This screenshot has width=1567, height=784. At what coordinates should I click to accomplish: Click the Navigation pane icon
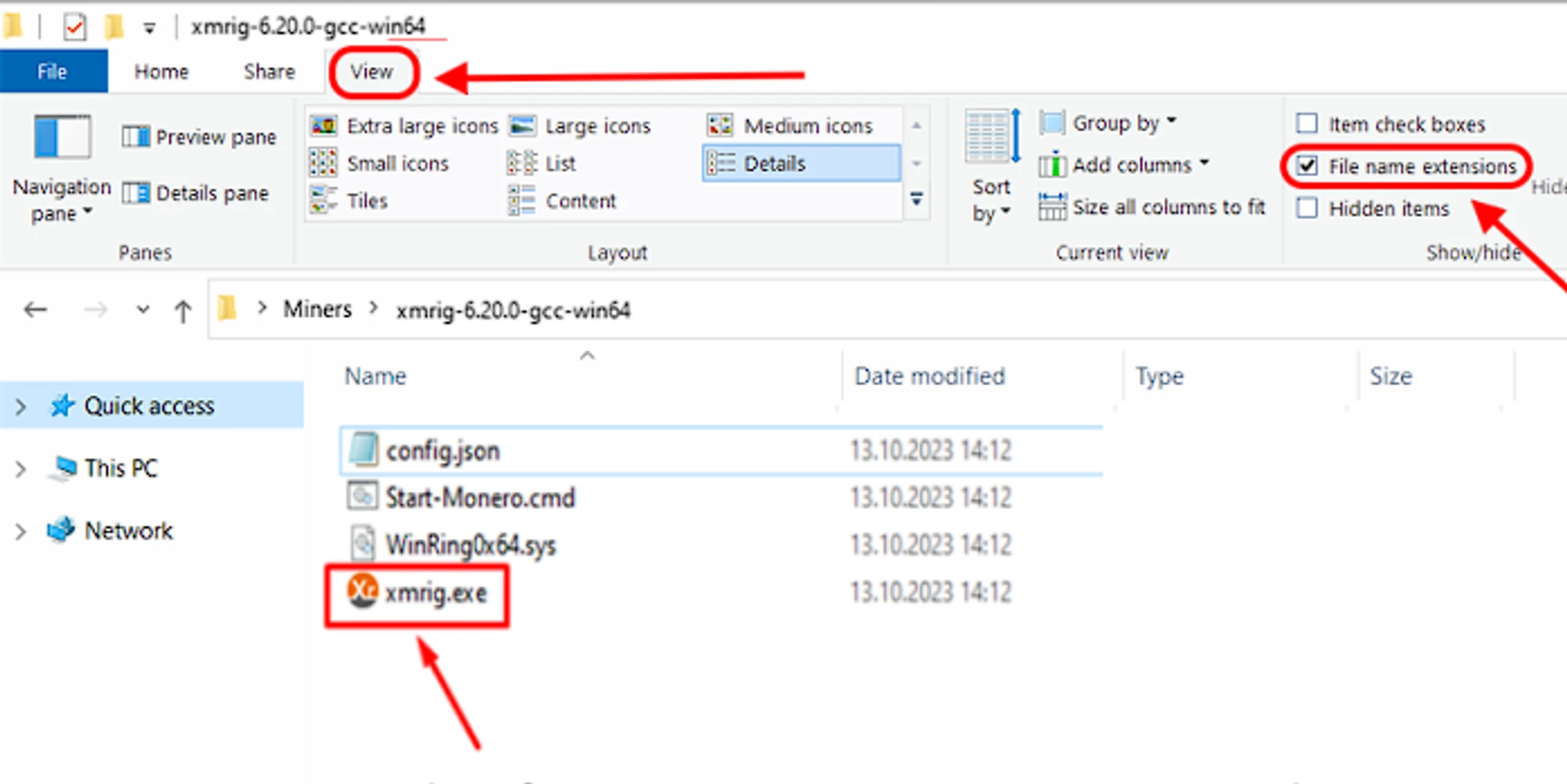(x=62, y=138)
